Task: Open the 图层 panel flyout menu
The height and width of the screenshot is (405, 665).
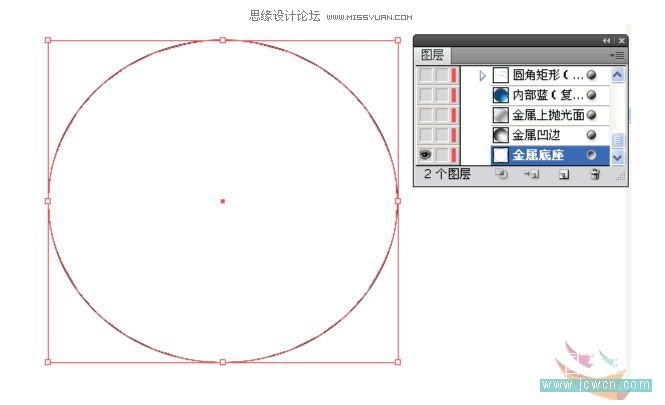Action: [617, 56]
